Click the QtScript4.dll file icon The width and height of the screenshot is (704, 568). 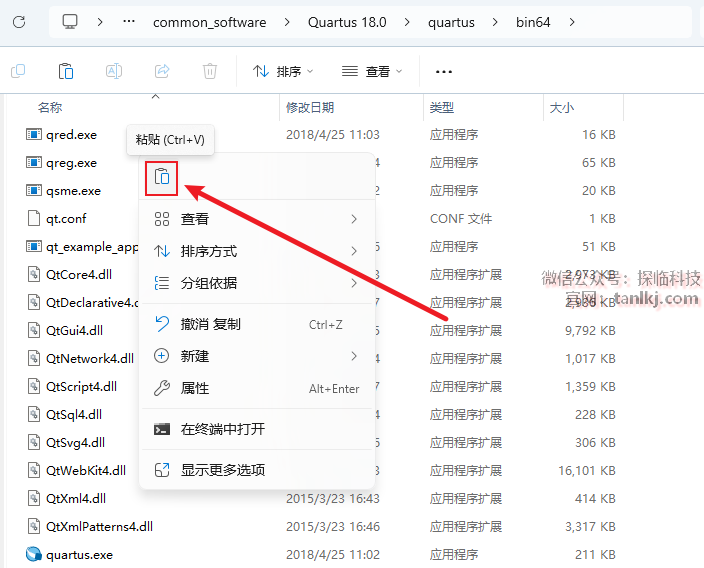tap(34, 386)
